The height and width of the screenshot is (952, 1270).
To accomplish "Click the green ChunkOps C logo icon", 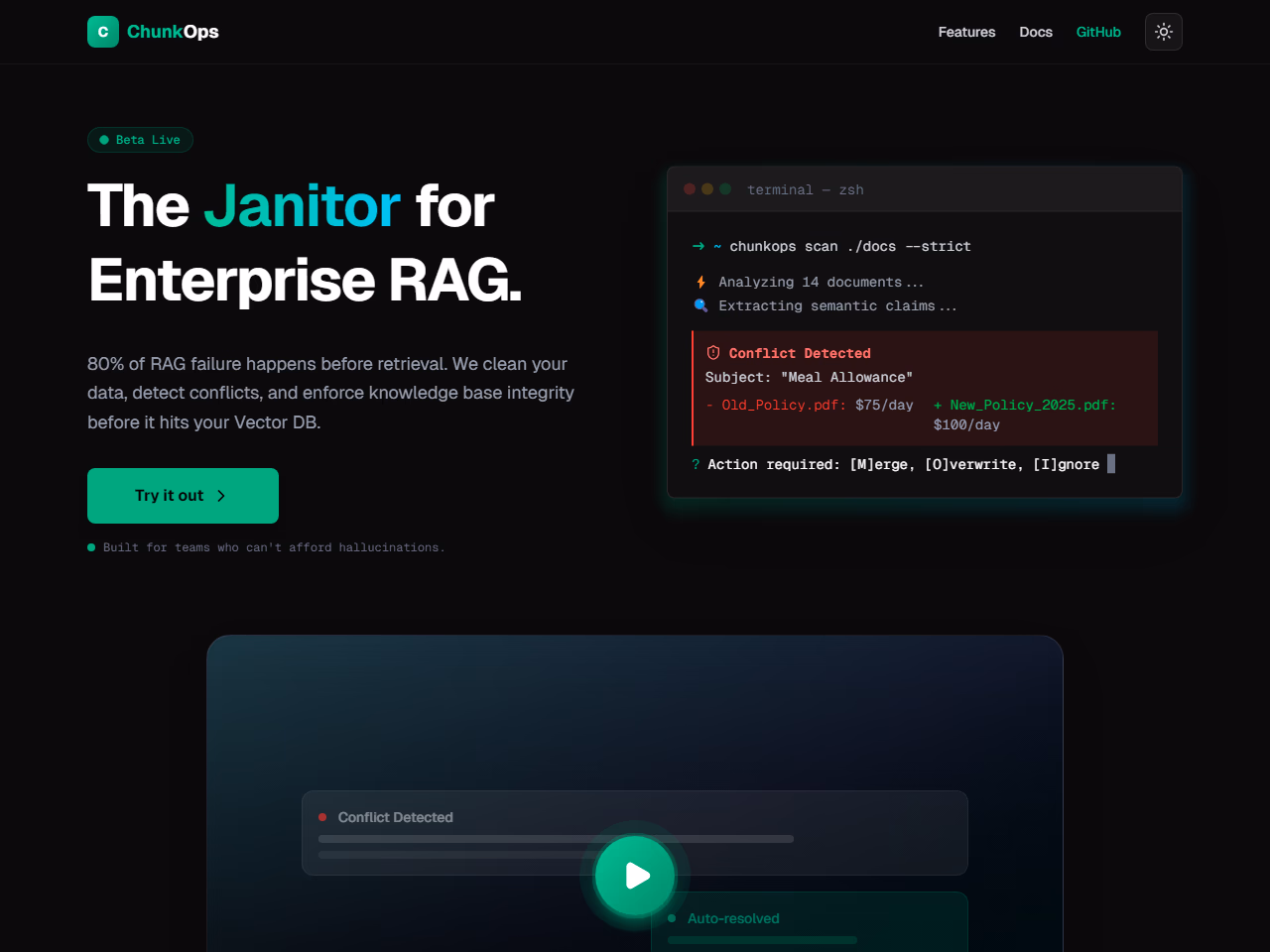I will pos(103,32).
